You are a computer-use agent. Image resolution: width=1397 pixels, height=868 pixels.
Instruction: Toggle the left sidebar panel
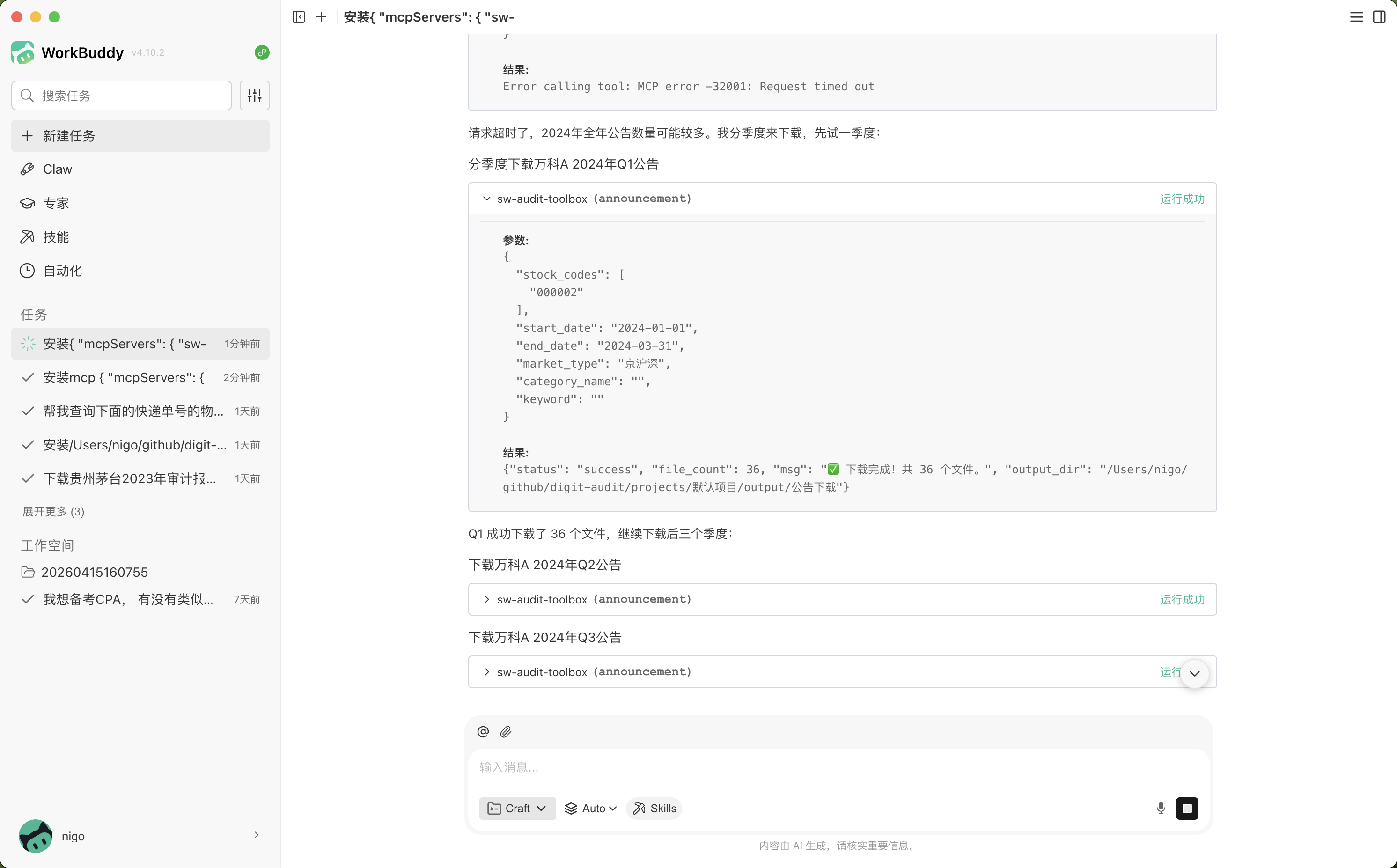tap(299, 17)
